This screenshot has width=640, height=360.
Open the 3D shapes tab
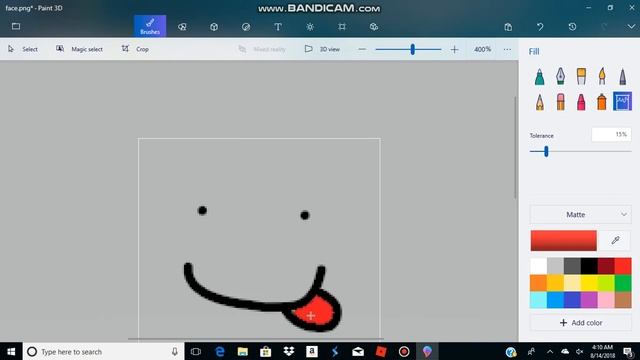[214, 27]
